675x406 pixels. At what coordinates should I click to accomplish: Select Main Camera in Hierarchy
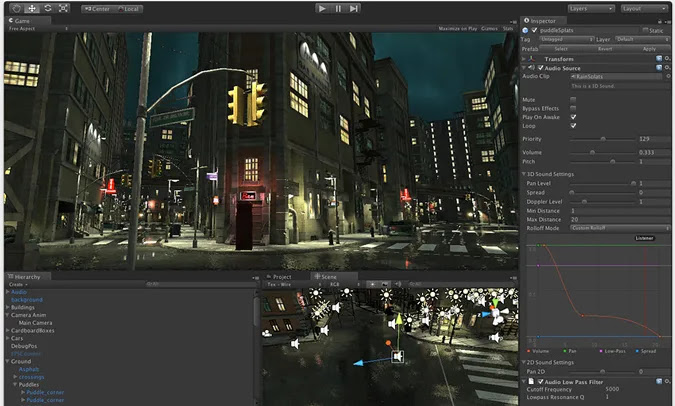[x=35, y=323]
